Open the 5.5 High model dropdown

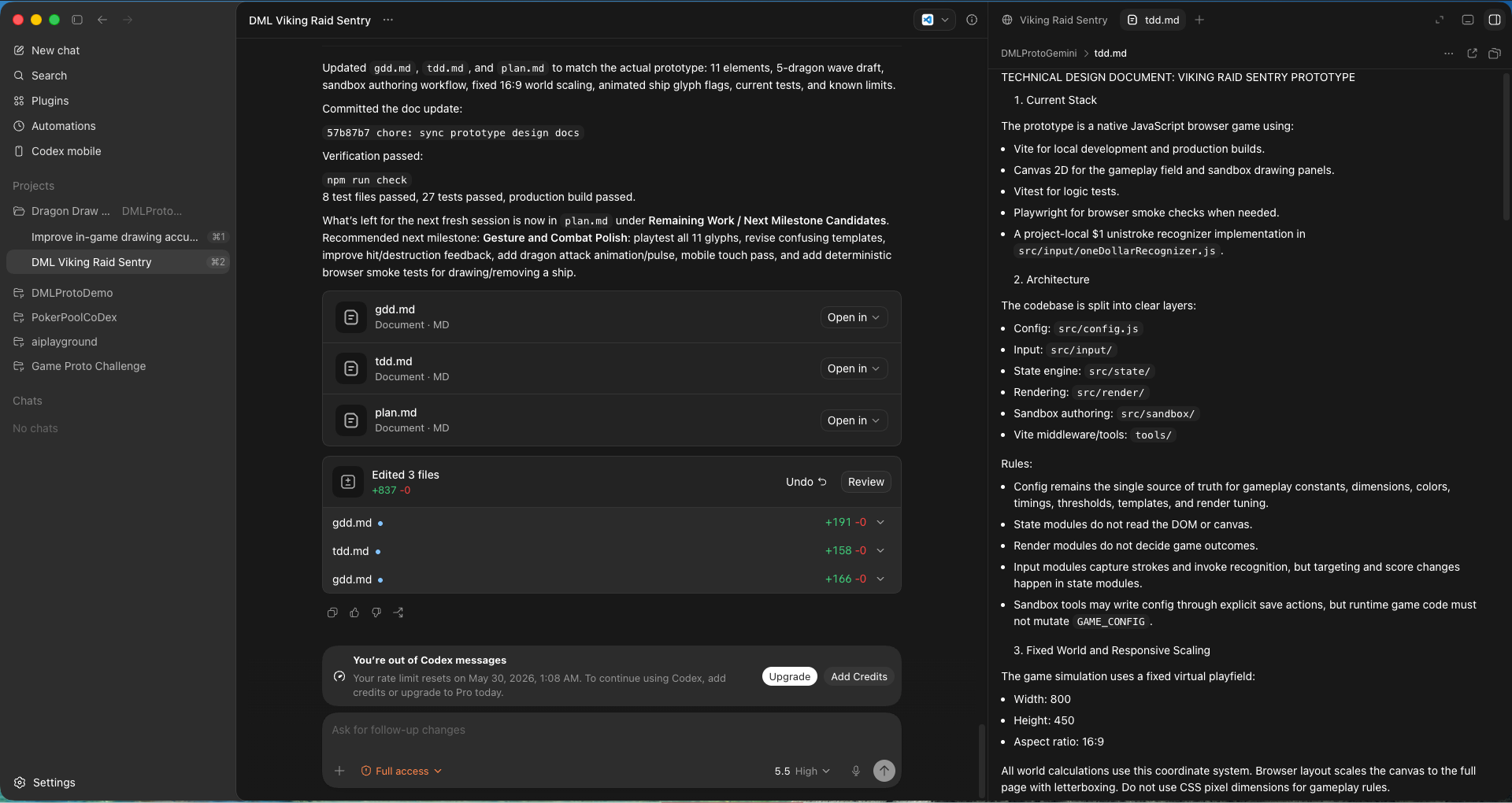point(802,771)
